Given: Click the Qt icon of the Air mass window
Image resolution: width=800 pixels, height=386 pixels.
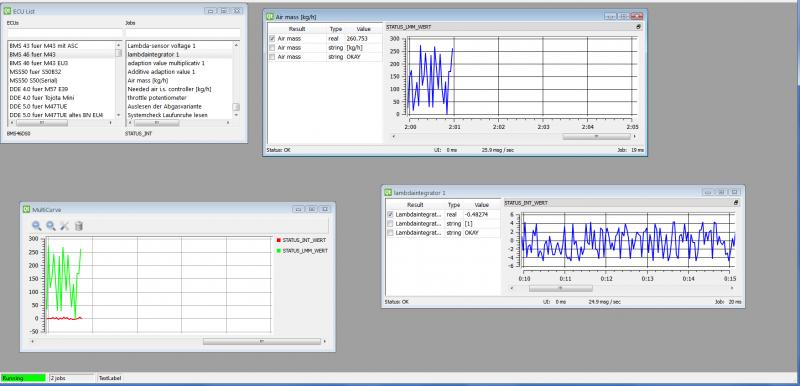Looking at the screenshot, I should click(x=270, y=17).
